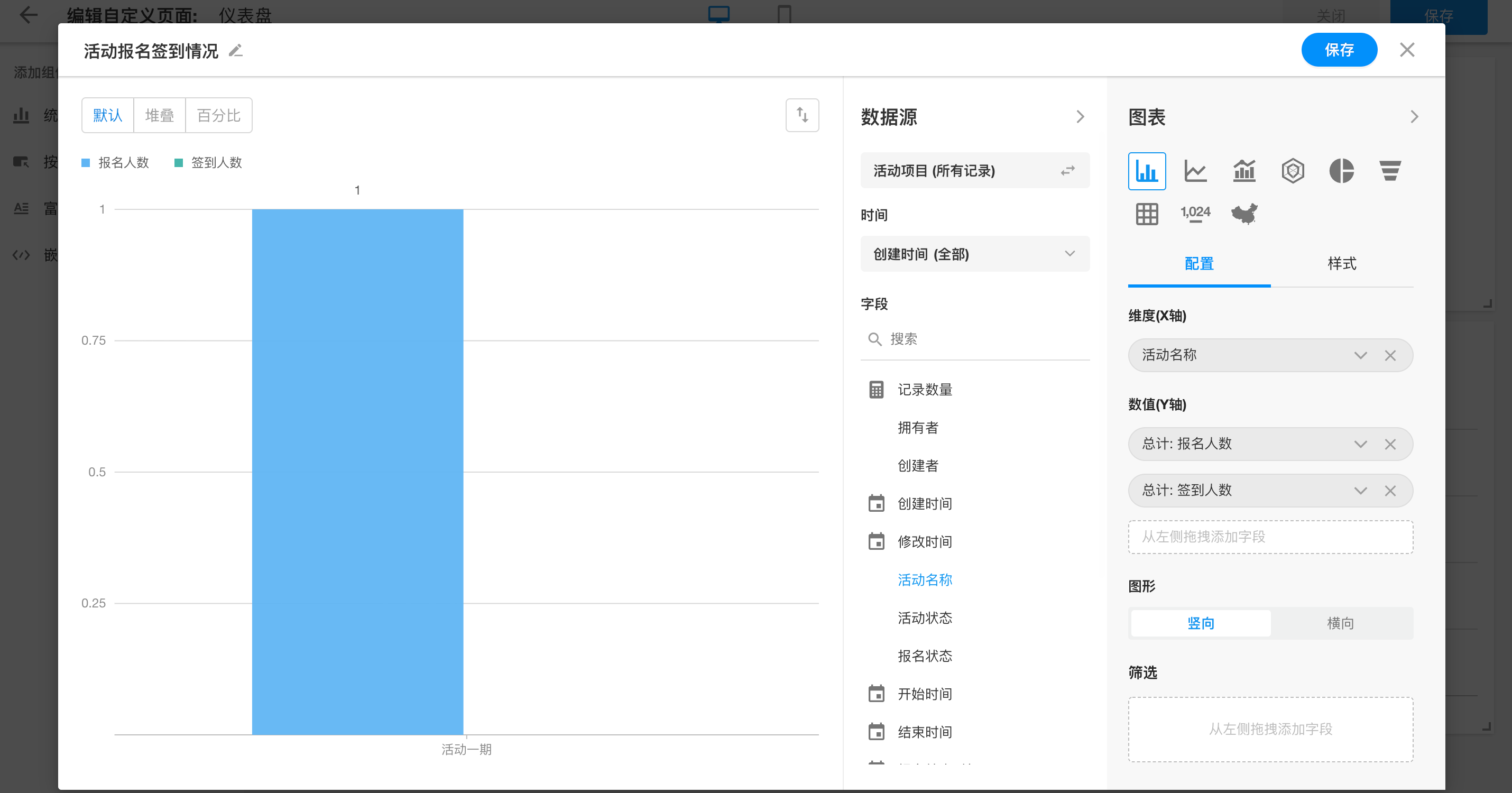Select the pivot table chart icon
The height and width of the screenshot is (793, 1512).
click(1146, 214)
